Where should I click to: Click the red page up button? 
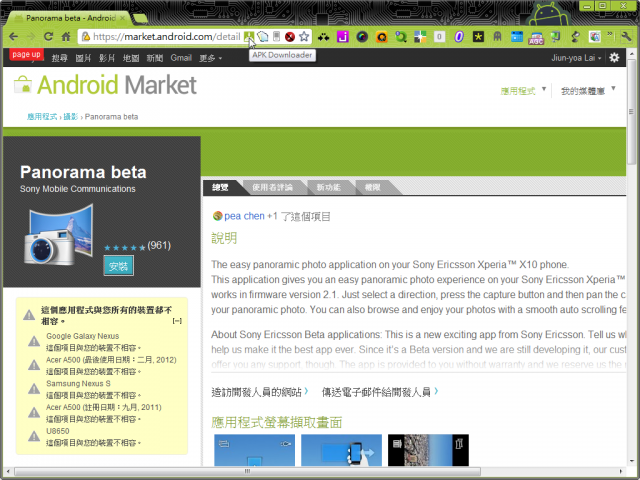27,54
